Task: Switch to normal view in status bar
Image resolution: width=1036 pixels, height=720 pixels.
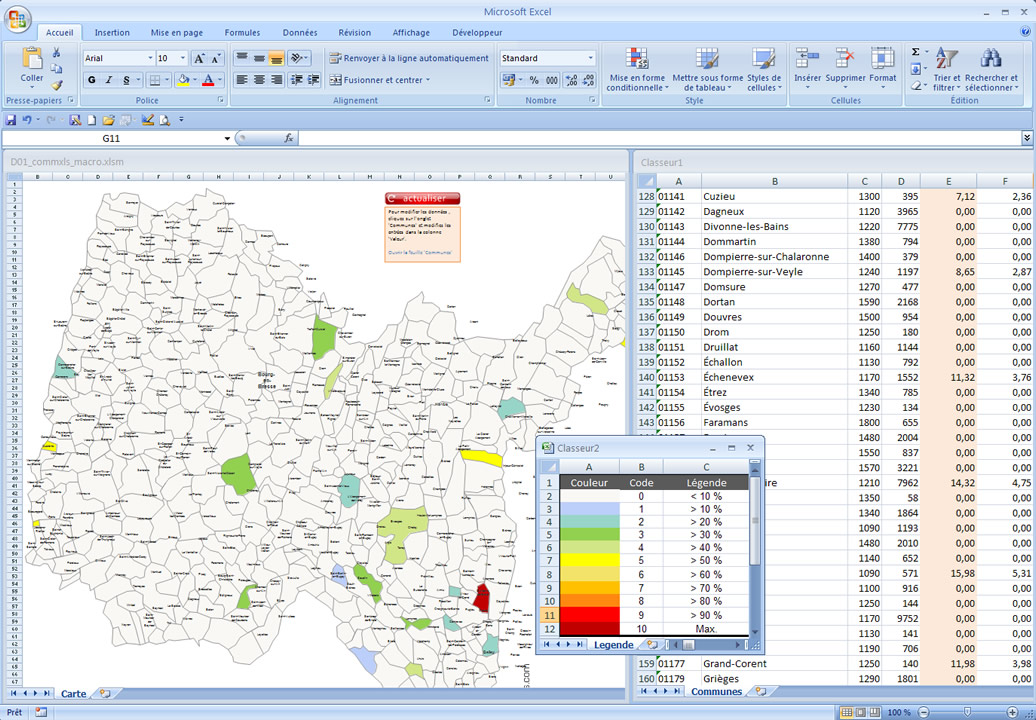Action: point(846,712)
